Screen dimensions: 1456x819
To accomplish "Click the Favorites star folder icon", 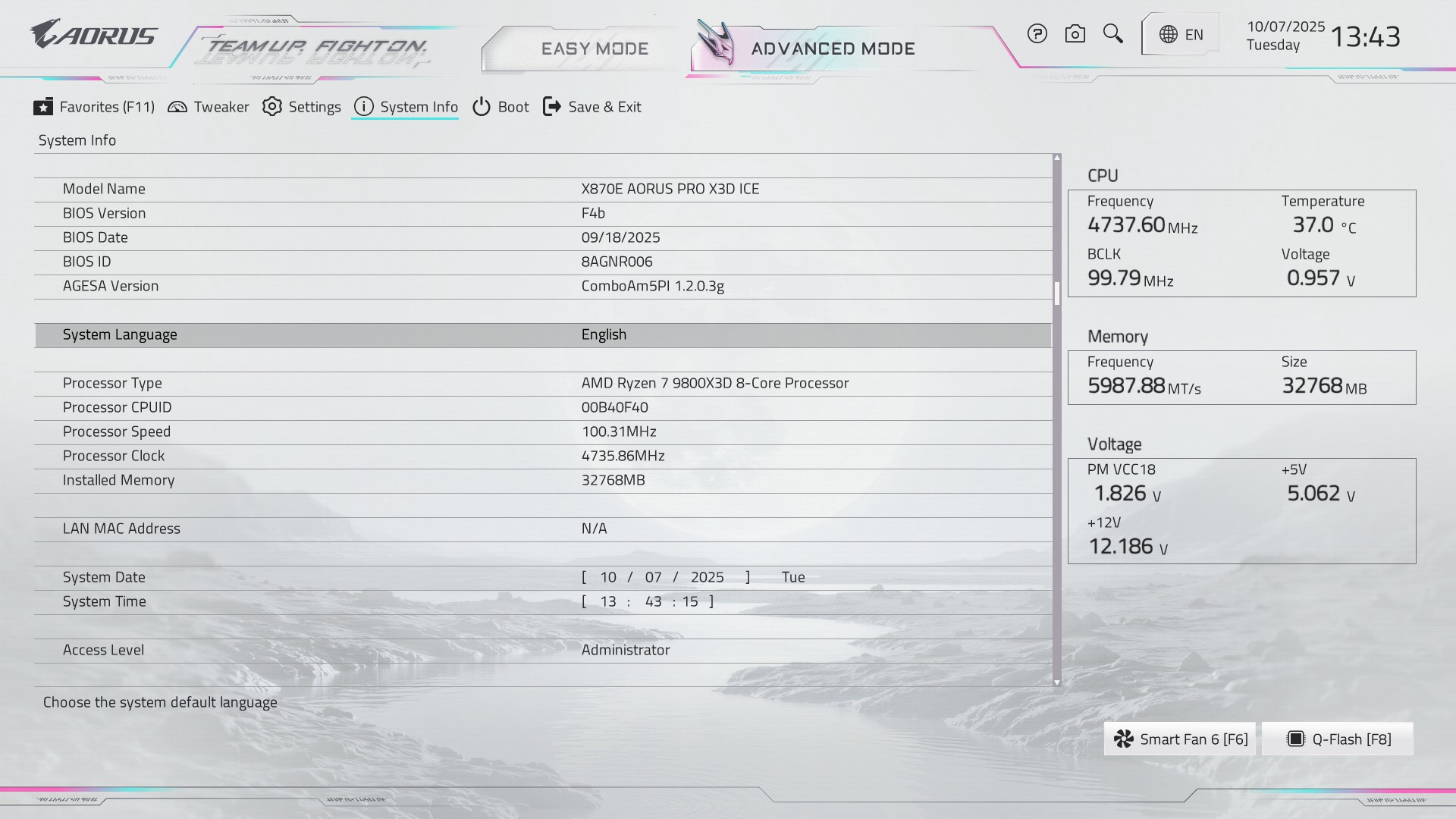I will pyautogui.click(x=43, y=107).
